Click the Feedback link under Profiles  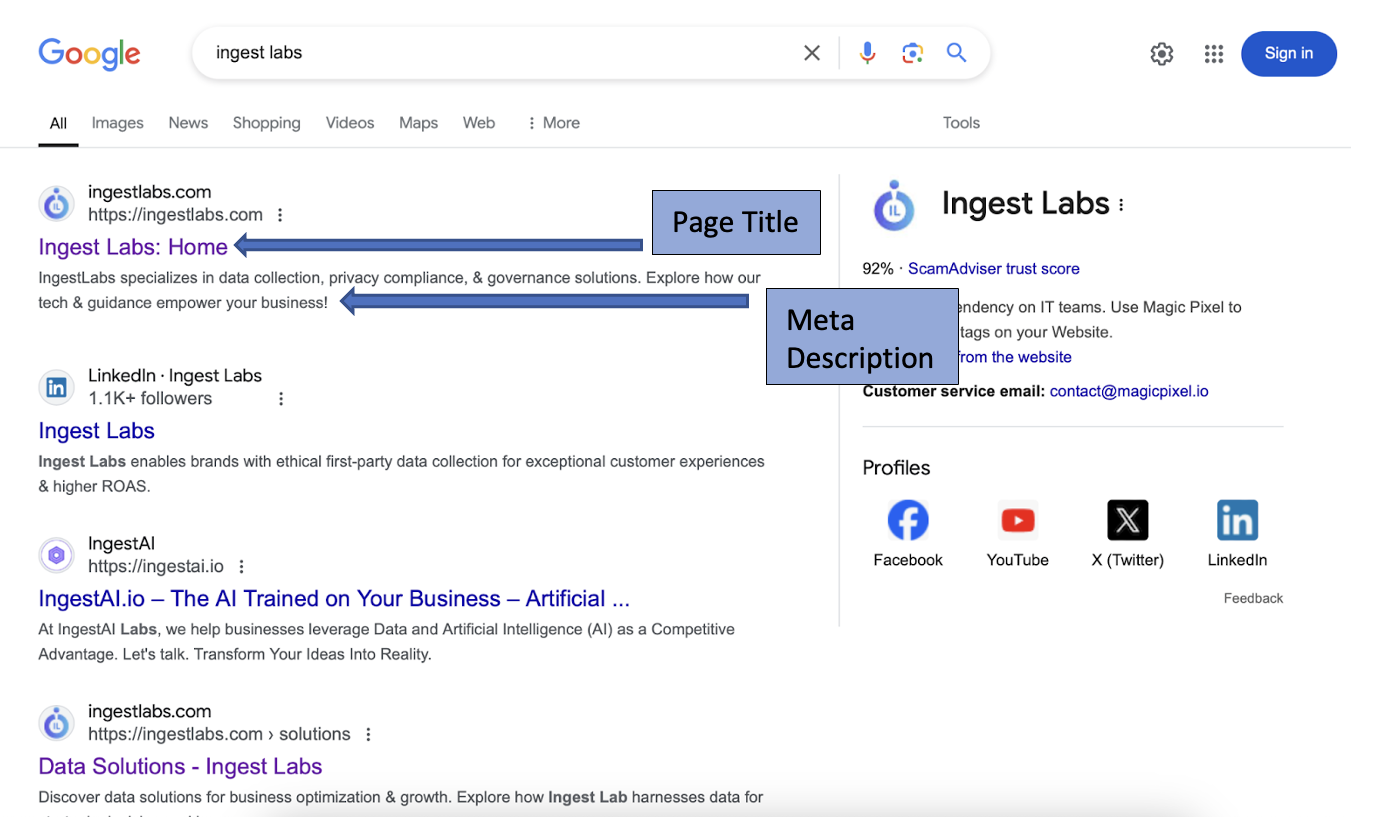(x=1253, y=599)
